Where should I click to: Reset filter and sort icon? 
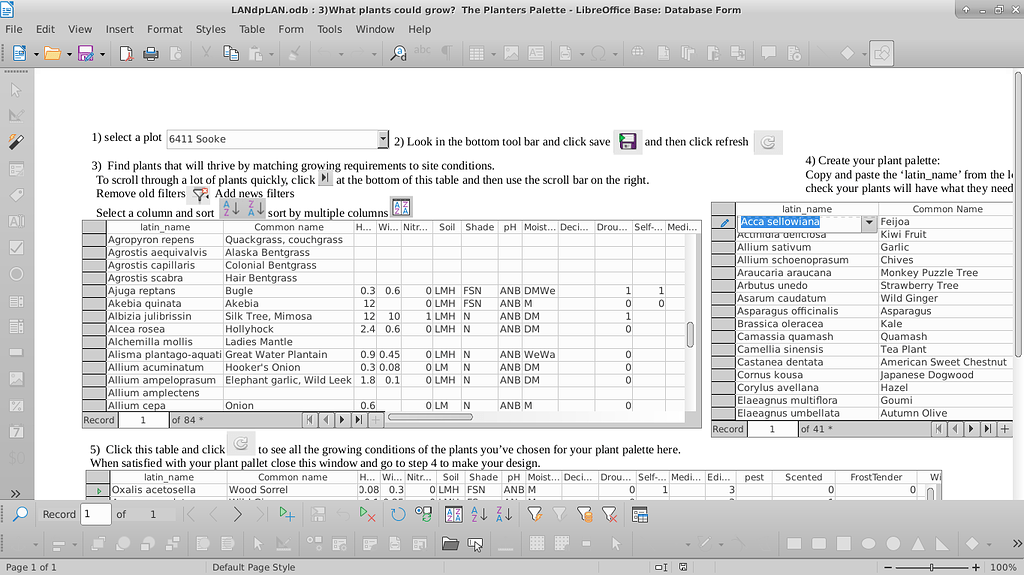pyautogui.click(x=609, y=515)
